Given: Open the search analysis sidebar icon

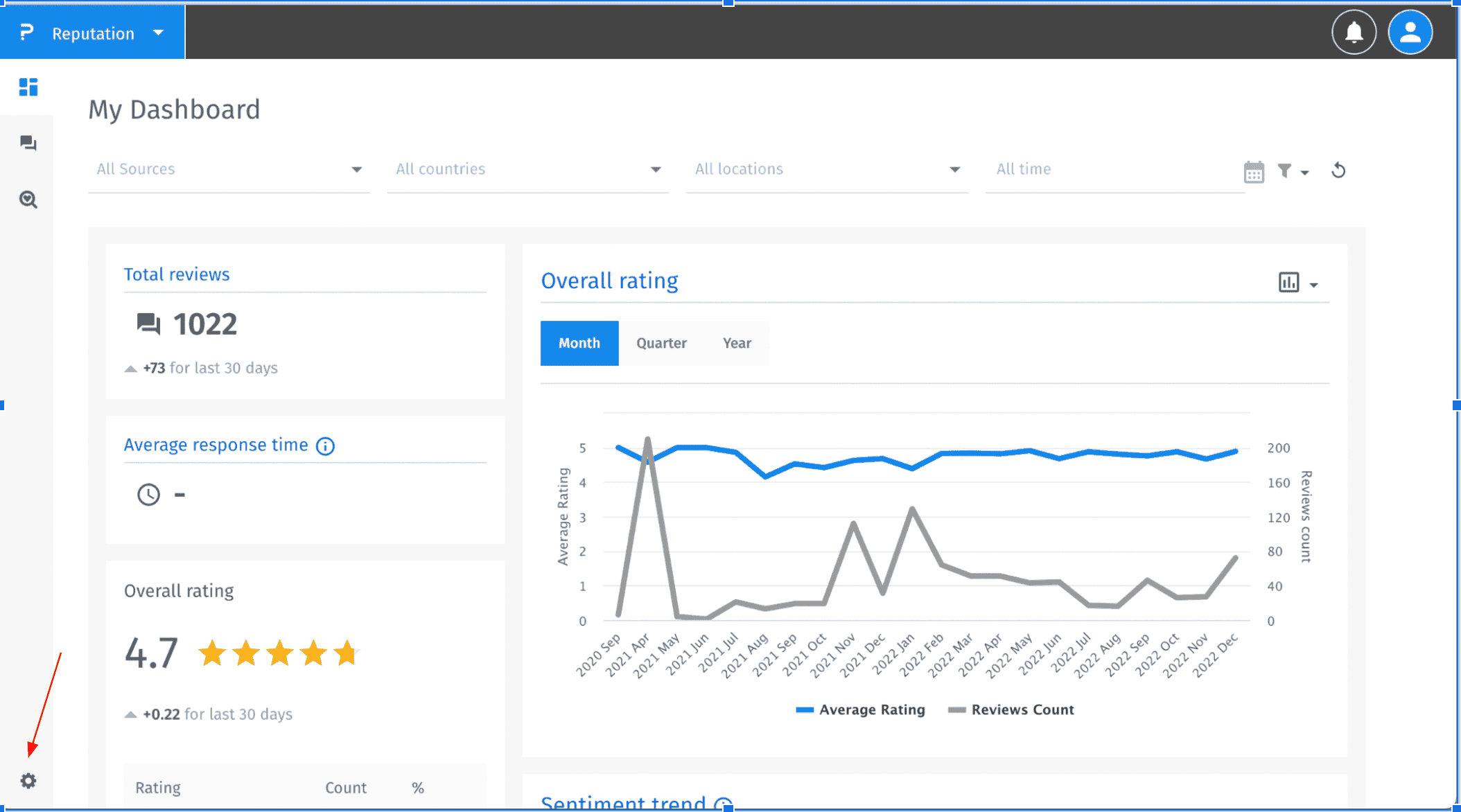Looking at the screenshot, I should 28,200.
